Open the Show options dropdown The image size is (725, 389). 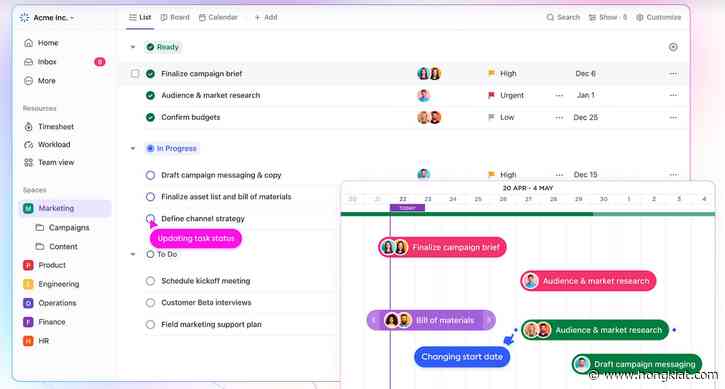[x=608, y=17]
